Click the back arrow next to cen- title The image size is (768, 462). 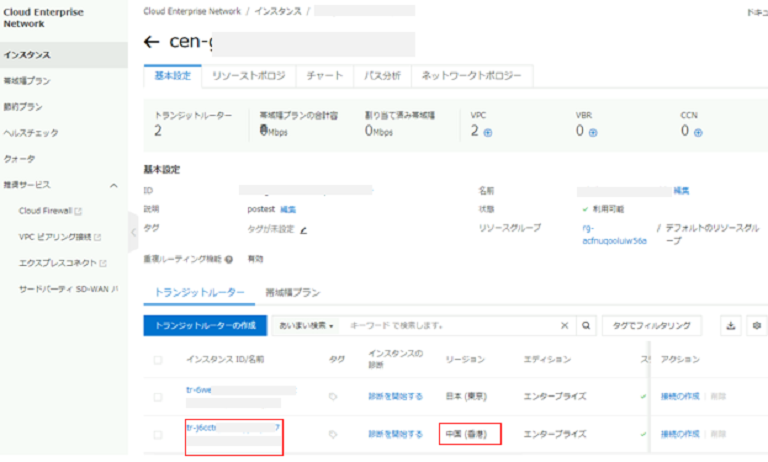(151, 42)
